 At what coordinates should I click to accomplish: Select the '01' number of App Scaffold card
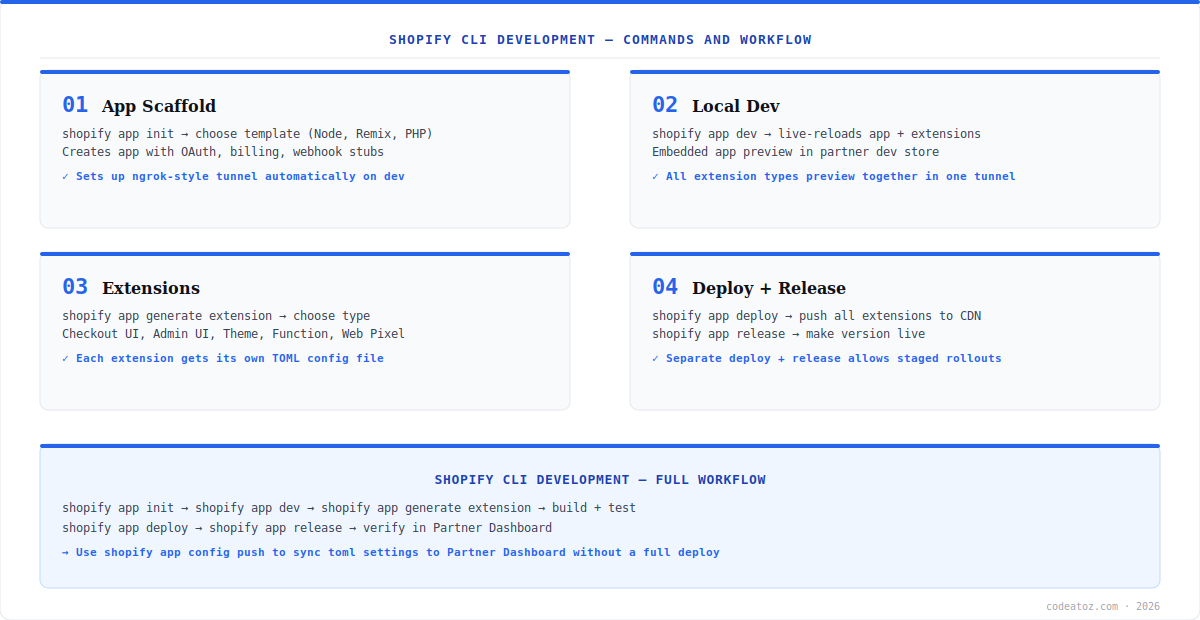click(x=75, y=105)
